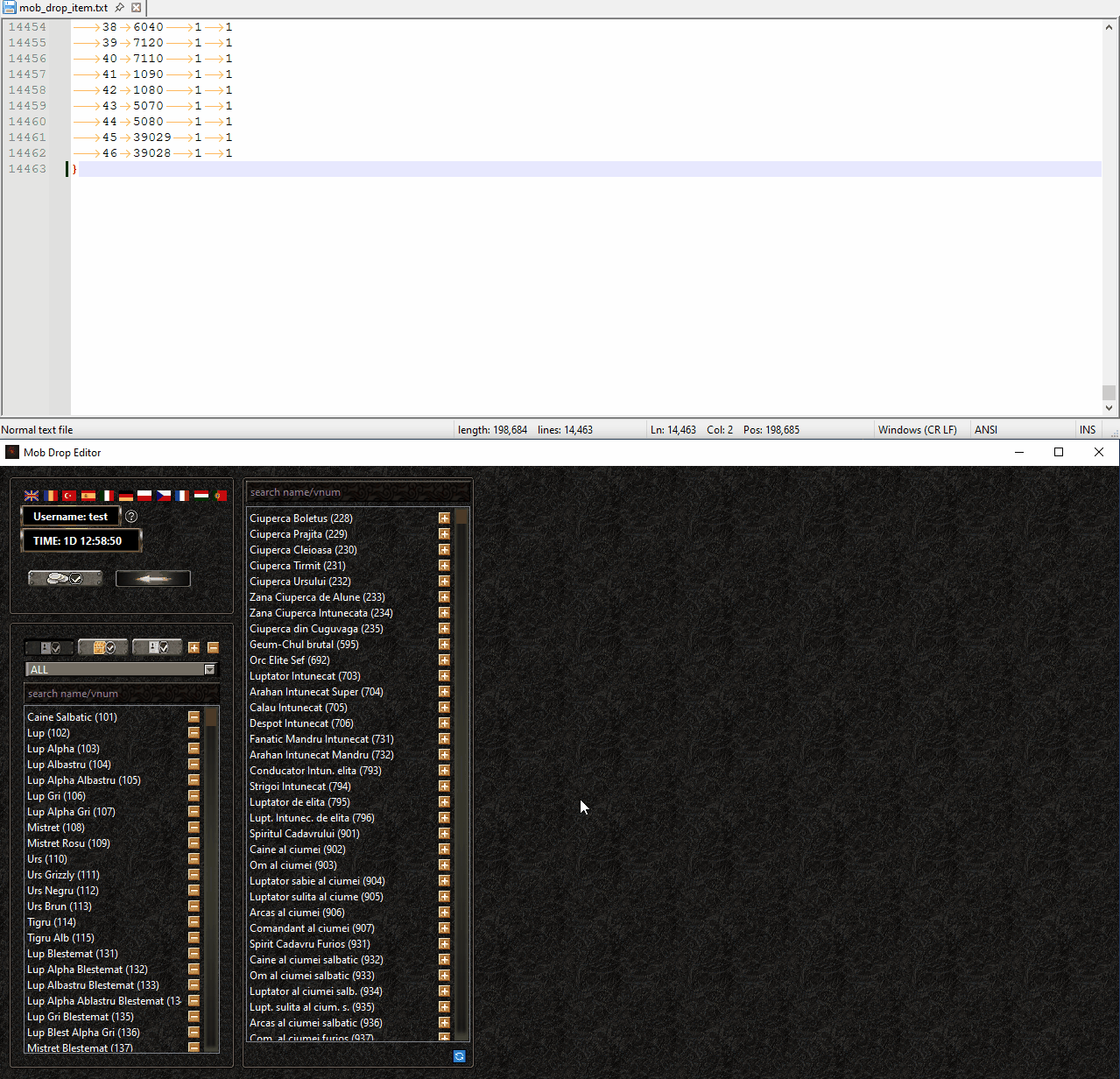Image resolution: width=1120 pixels, height=1079 pixels.
Task: Click the INS indicator in the status bar
Action: point(1088,430)
